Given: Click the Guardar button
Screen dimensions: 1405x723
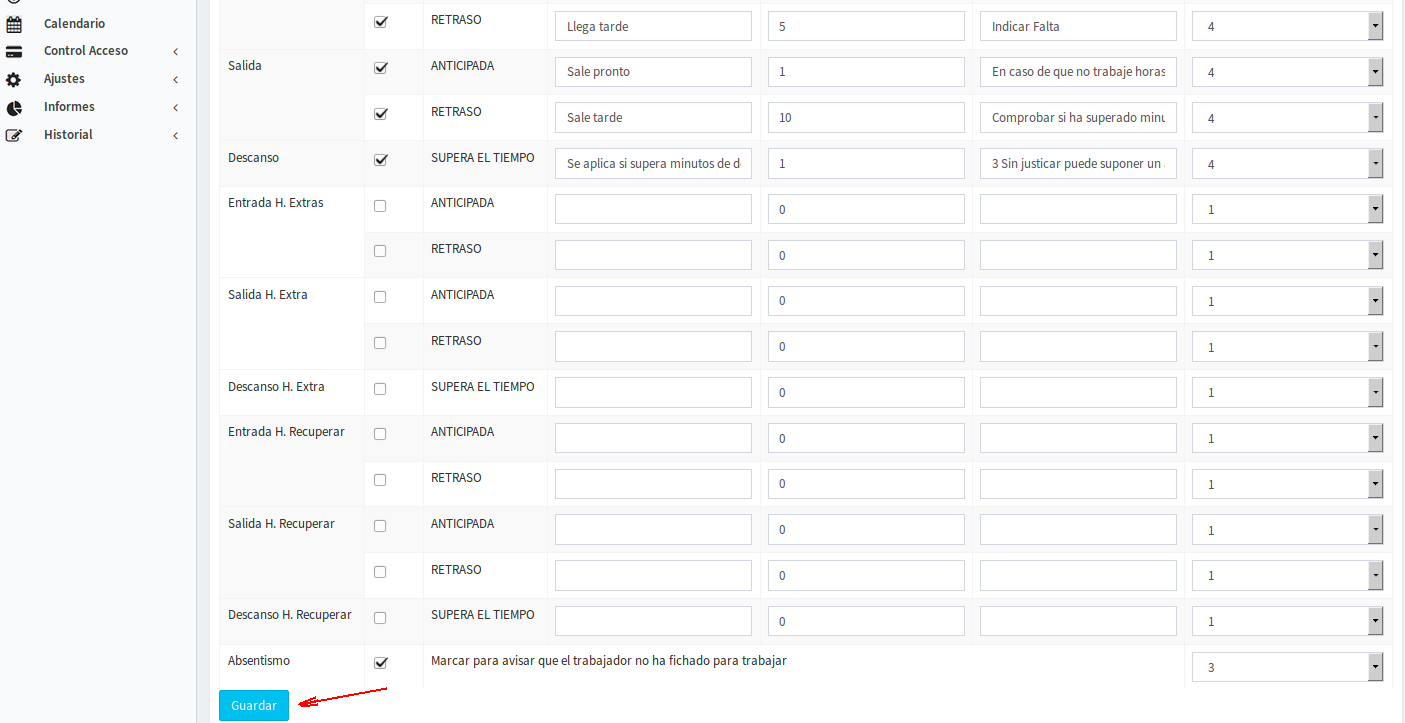Looking at the screenshot, I should tap(254, 705).
